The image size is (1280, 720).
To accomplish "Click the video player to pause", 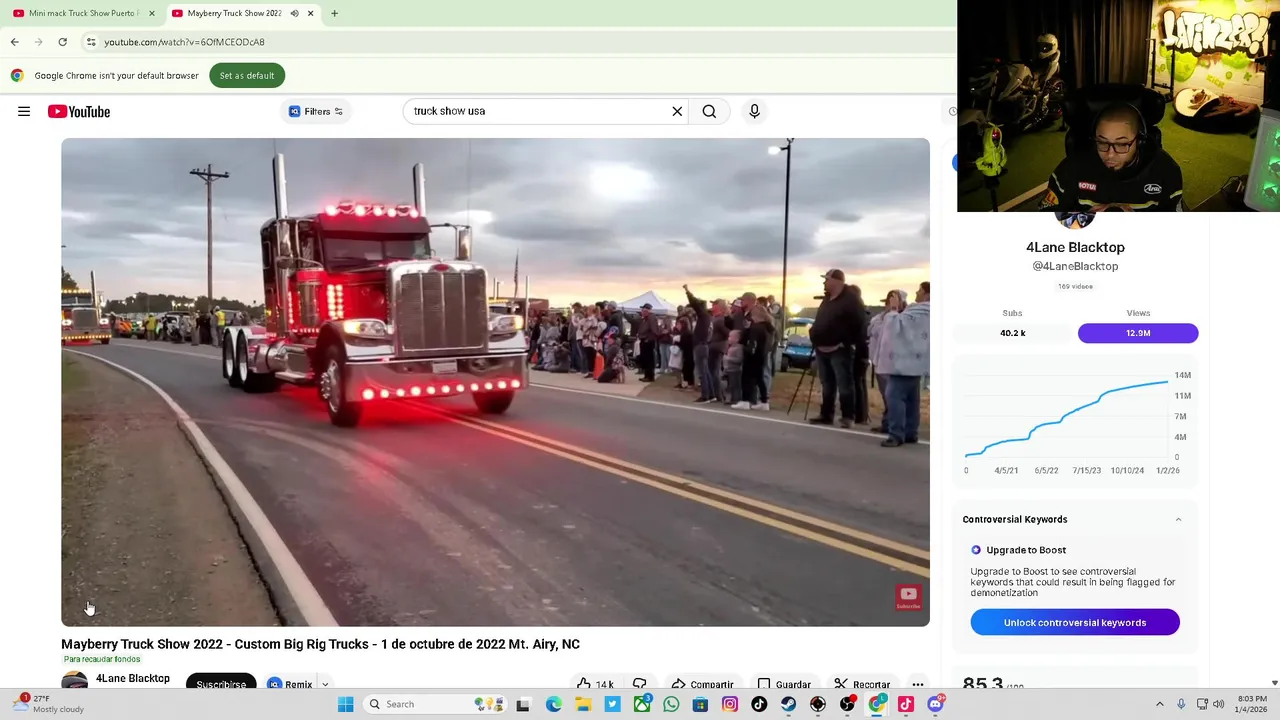I will pos(495,382).
